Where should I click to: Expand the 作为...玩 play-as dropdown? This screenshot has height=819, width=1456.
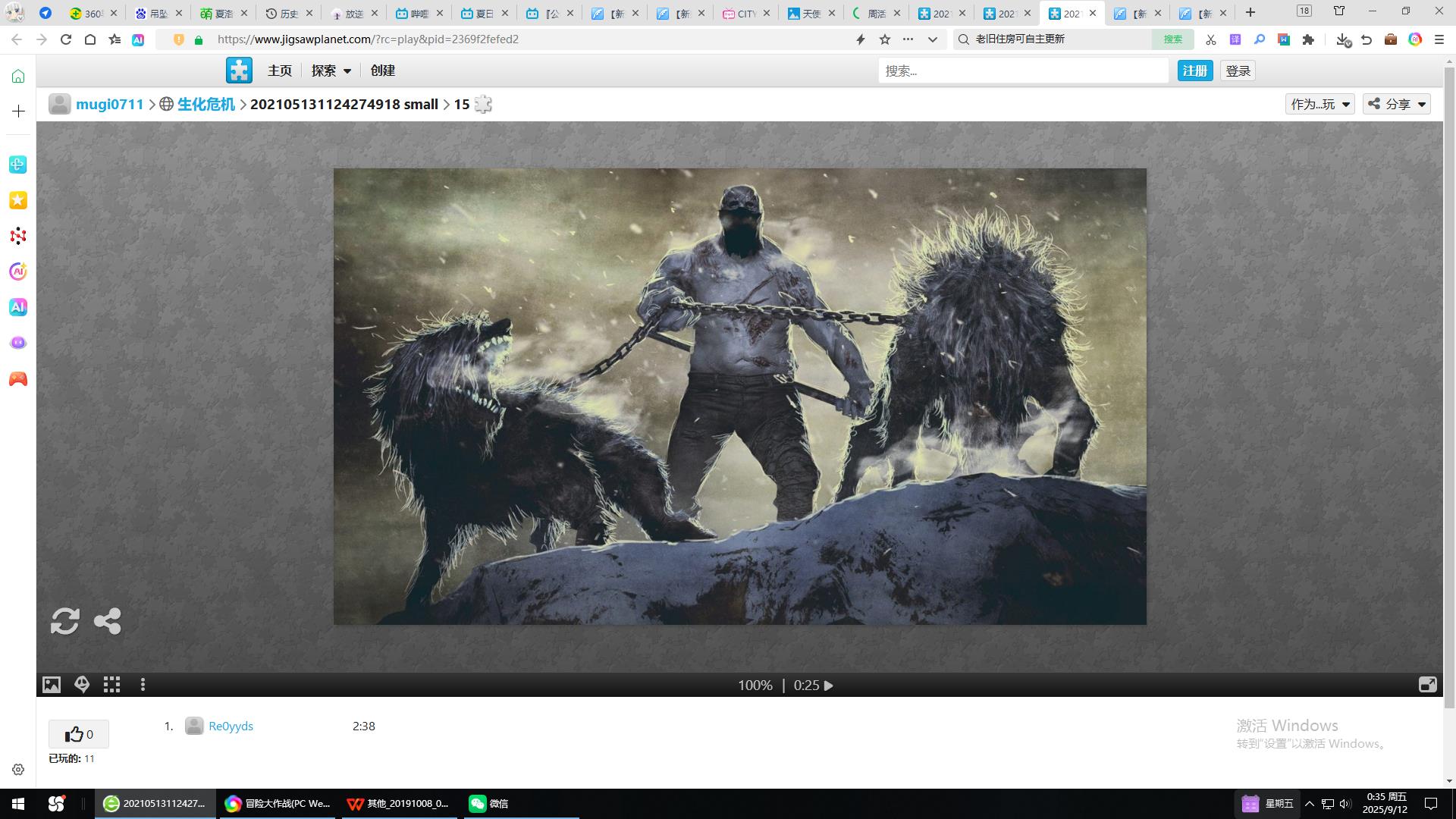pos(1320,105)
